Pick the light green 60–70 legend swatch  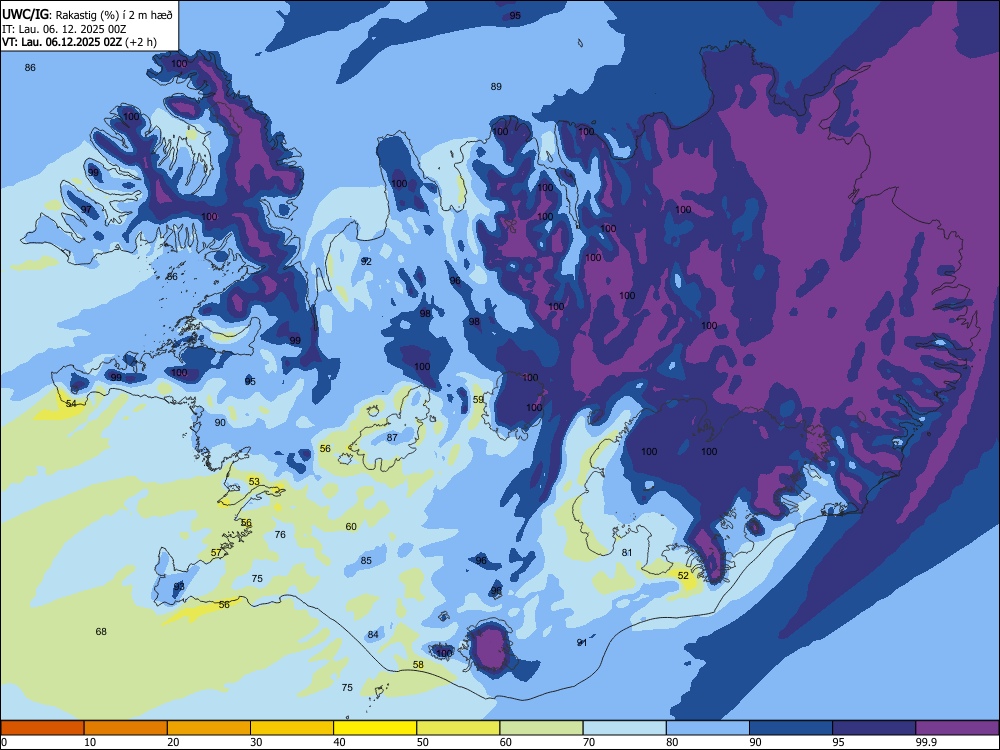pos(541,728)
